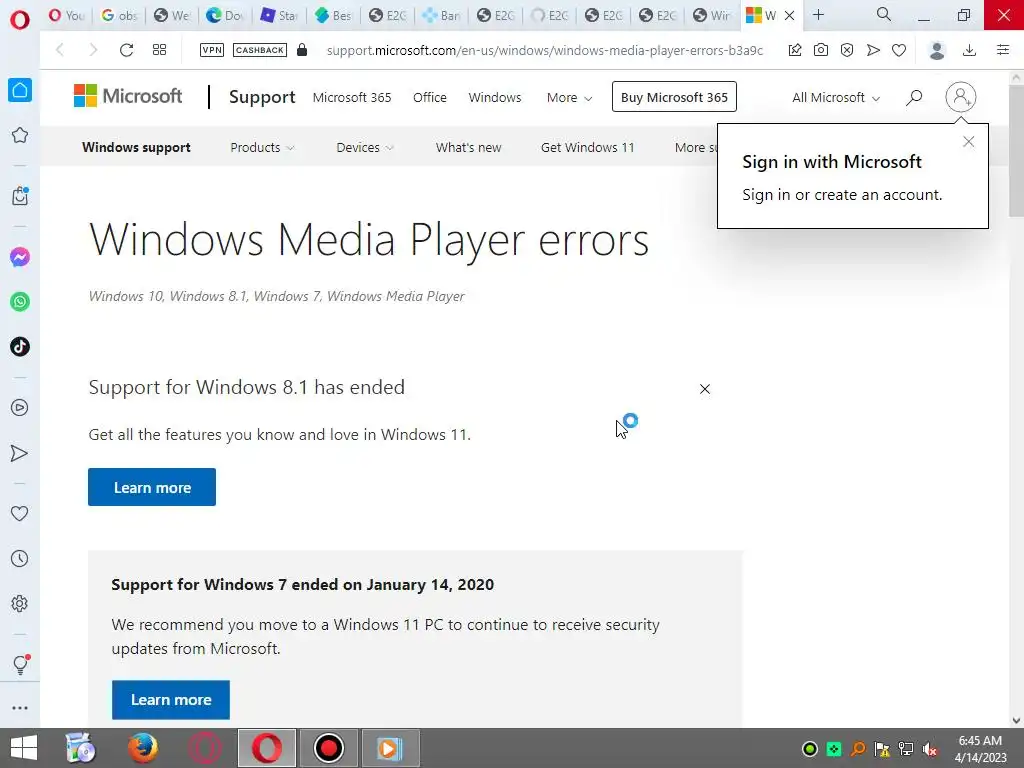Launch WhatsApp from the sidebar
The height and width of the screenshot is (768, 1024).
[20, 302]
